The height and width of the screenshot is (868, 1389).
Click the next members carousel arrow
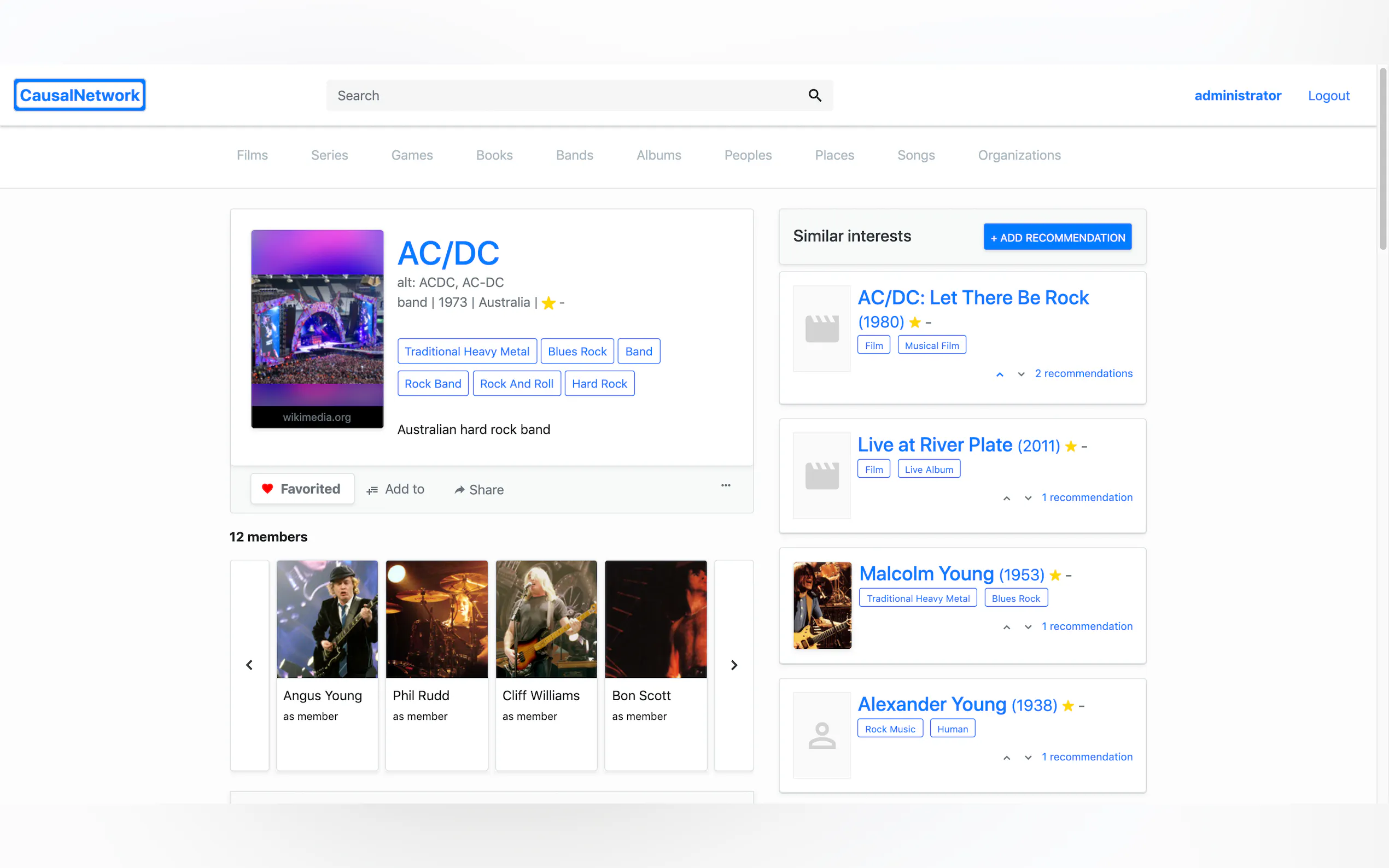tap(734, 665)
